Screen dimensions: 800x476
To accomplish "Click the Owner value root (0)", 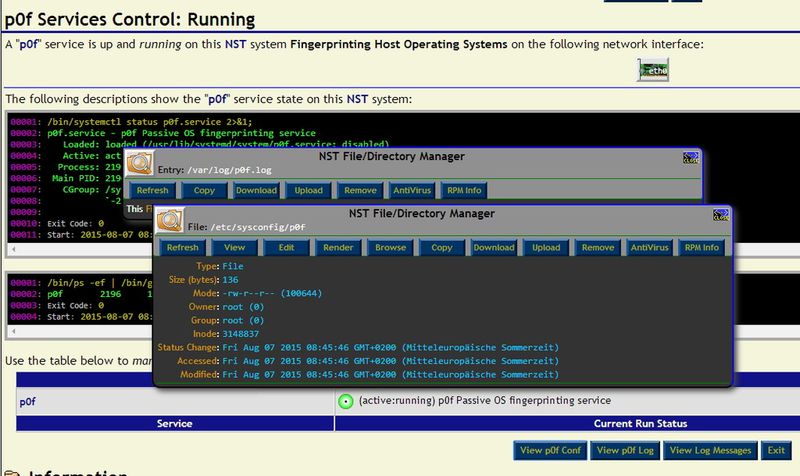I will coord(243,307).
